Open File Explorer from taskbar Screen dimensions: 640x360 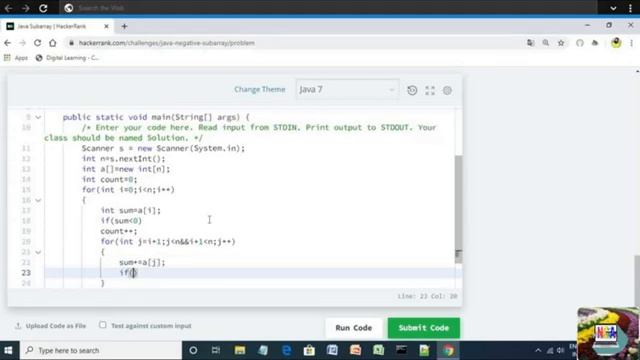[x=240, y=350]
